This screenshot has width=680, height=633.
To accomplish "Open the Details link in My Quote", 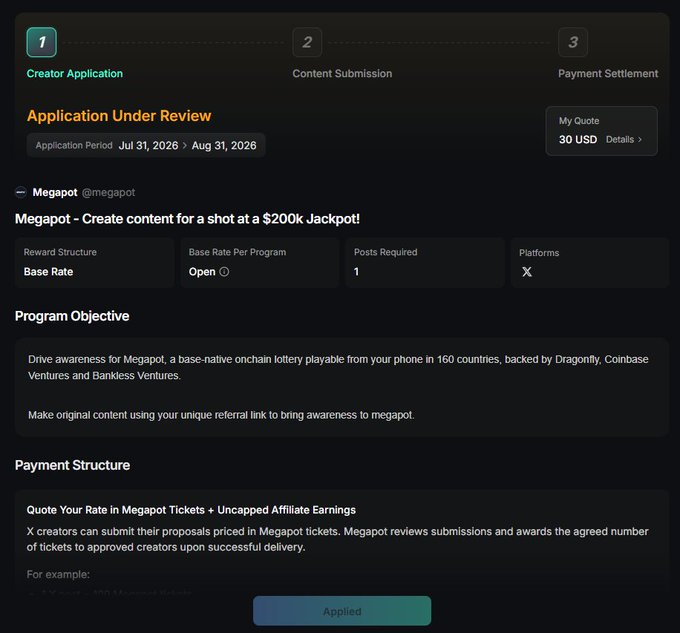I will 620,140.
